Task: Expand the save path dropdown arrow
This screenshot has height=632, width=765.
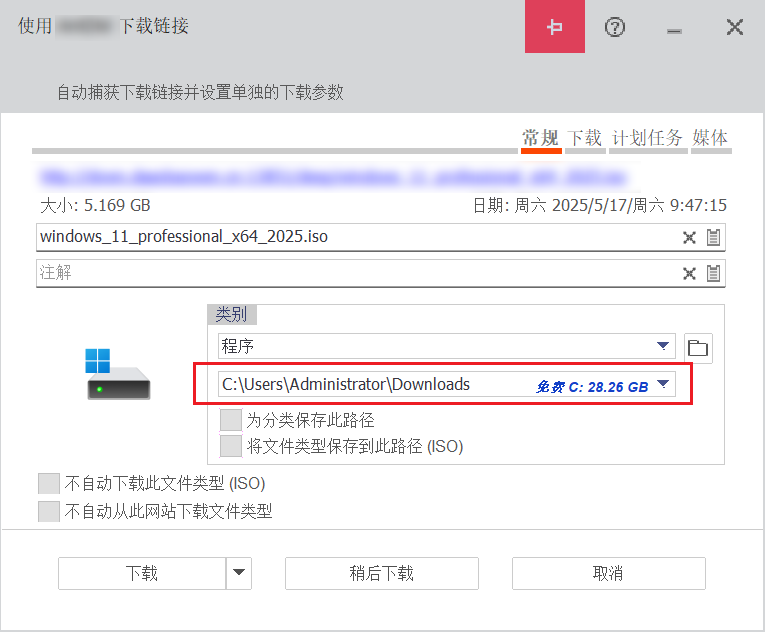Action: (663, 384)
